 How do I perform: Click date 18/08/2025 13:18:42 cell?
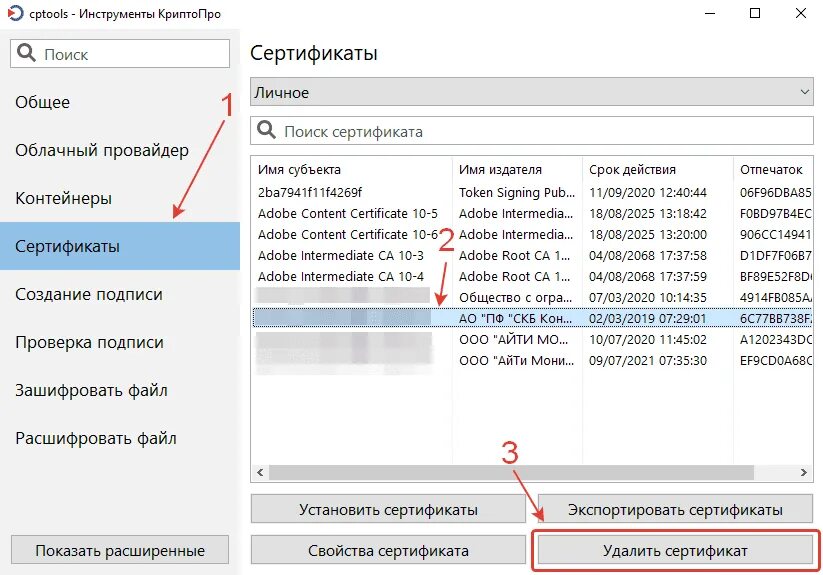pyautogui.click(x=648, y=214)
